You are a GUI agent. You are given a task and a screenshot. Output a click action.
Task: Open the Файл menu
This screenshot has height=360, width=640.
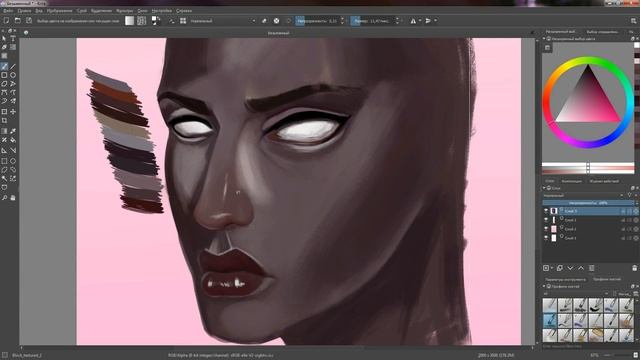click(8, 11)
